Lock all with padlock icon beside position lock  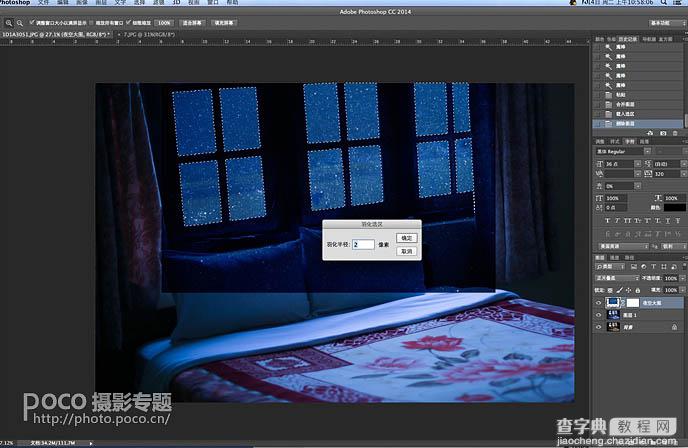click(x=638, y=290)
